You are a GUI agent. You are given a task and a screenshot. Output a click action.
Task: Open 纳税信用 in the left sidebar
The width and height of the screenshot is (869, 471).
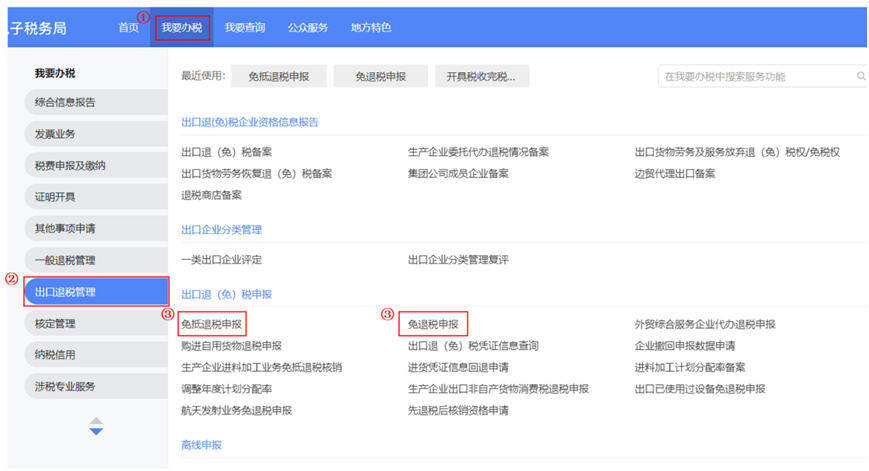coord(90,354)
